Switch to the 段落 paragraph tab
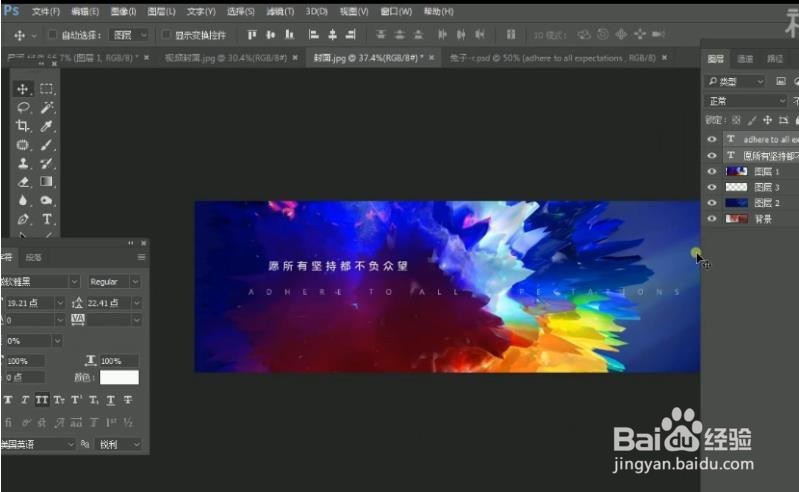 point(34,257)
